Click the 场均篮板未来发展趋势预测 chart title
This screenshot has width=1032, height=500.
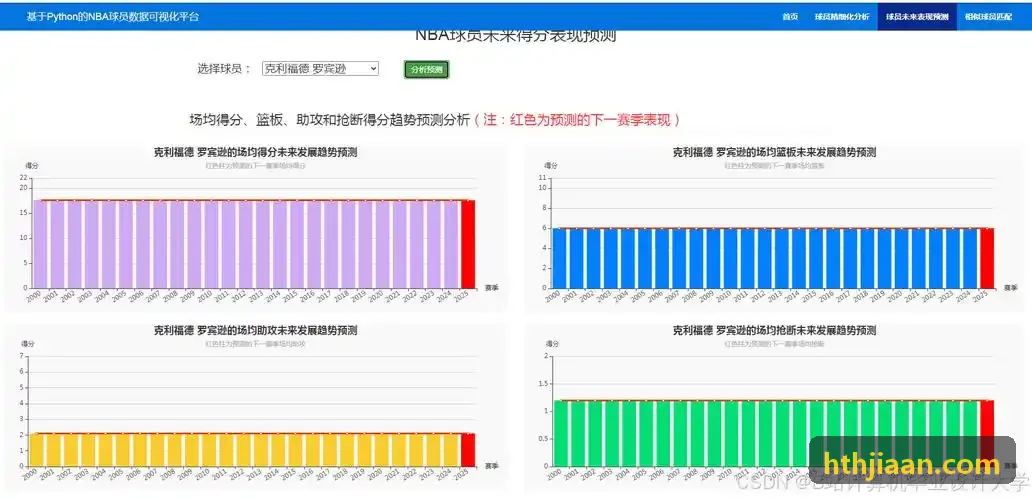point(774,152)
